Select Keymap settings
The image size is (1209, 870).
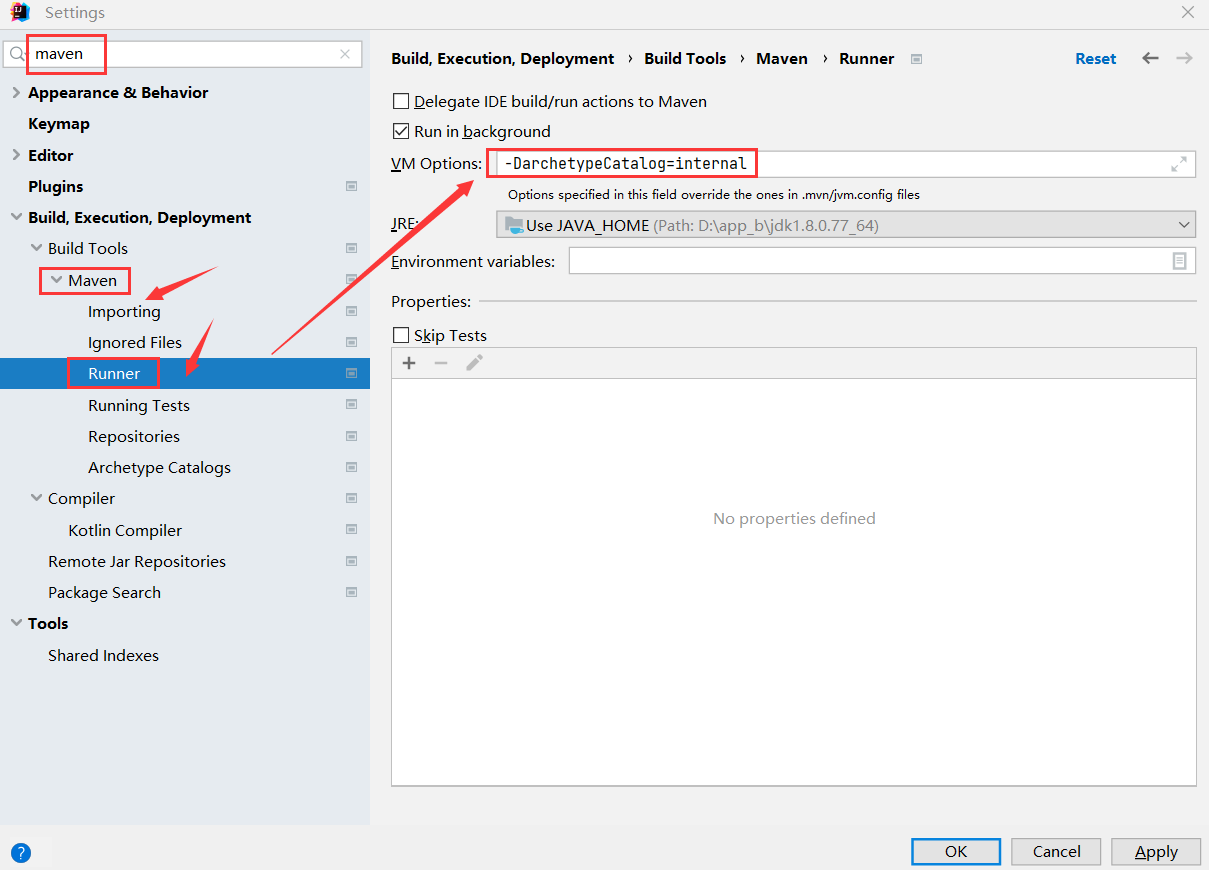[59, 124]
